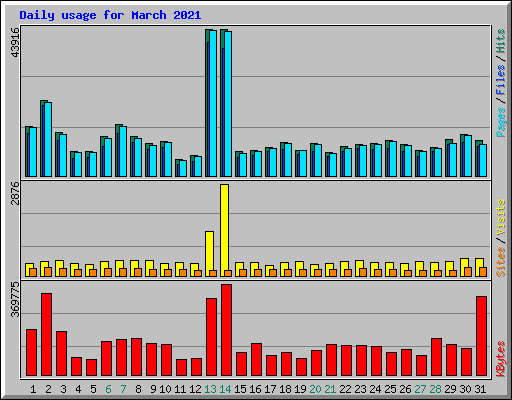
Task: Click the red KBytes bar for day 31
Action: 481,336
